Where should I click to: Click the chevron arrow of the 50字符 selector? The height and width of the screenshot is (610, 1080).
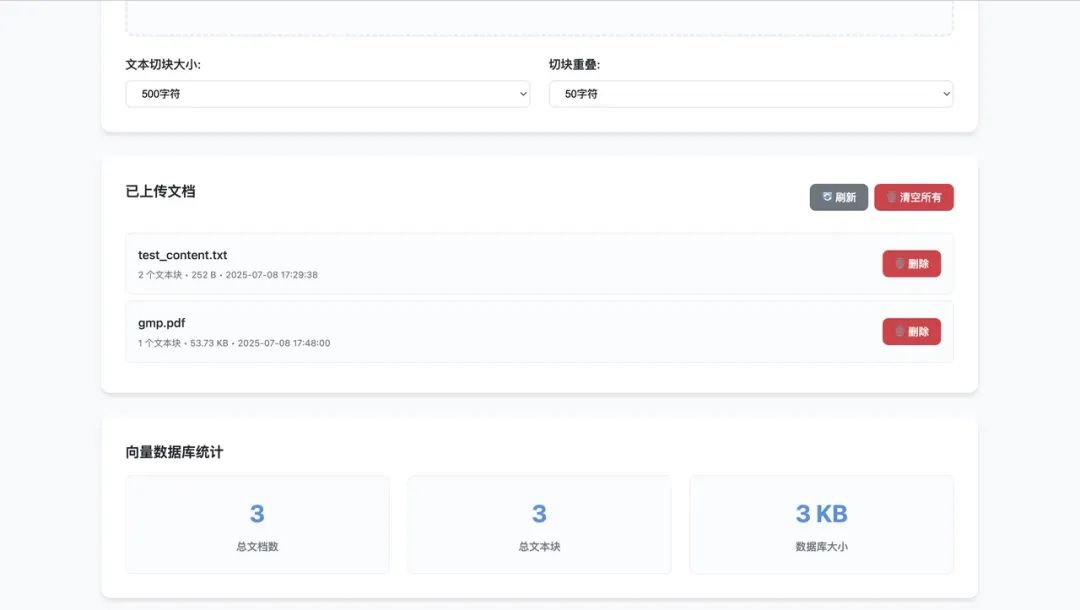944,93
